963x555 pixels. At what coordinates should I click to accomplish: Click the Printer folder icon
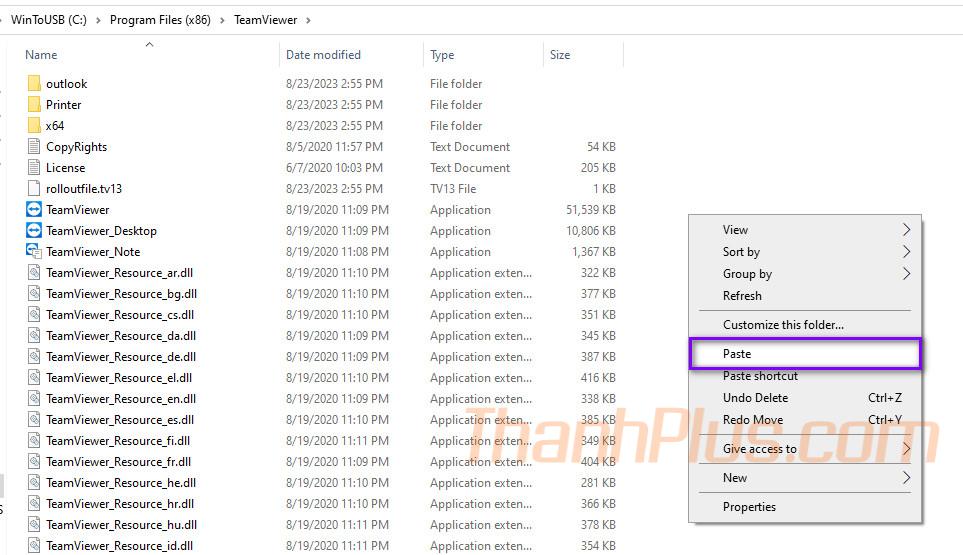tap(34, 105)
